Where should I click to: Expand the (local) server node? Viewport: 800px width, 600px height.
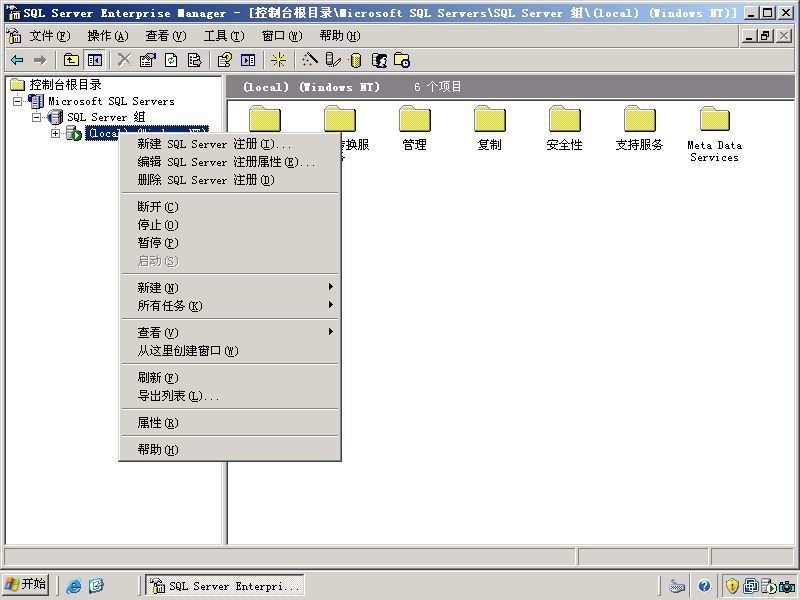coord(55,134)
